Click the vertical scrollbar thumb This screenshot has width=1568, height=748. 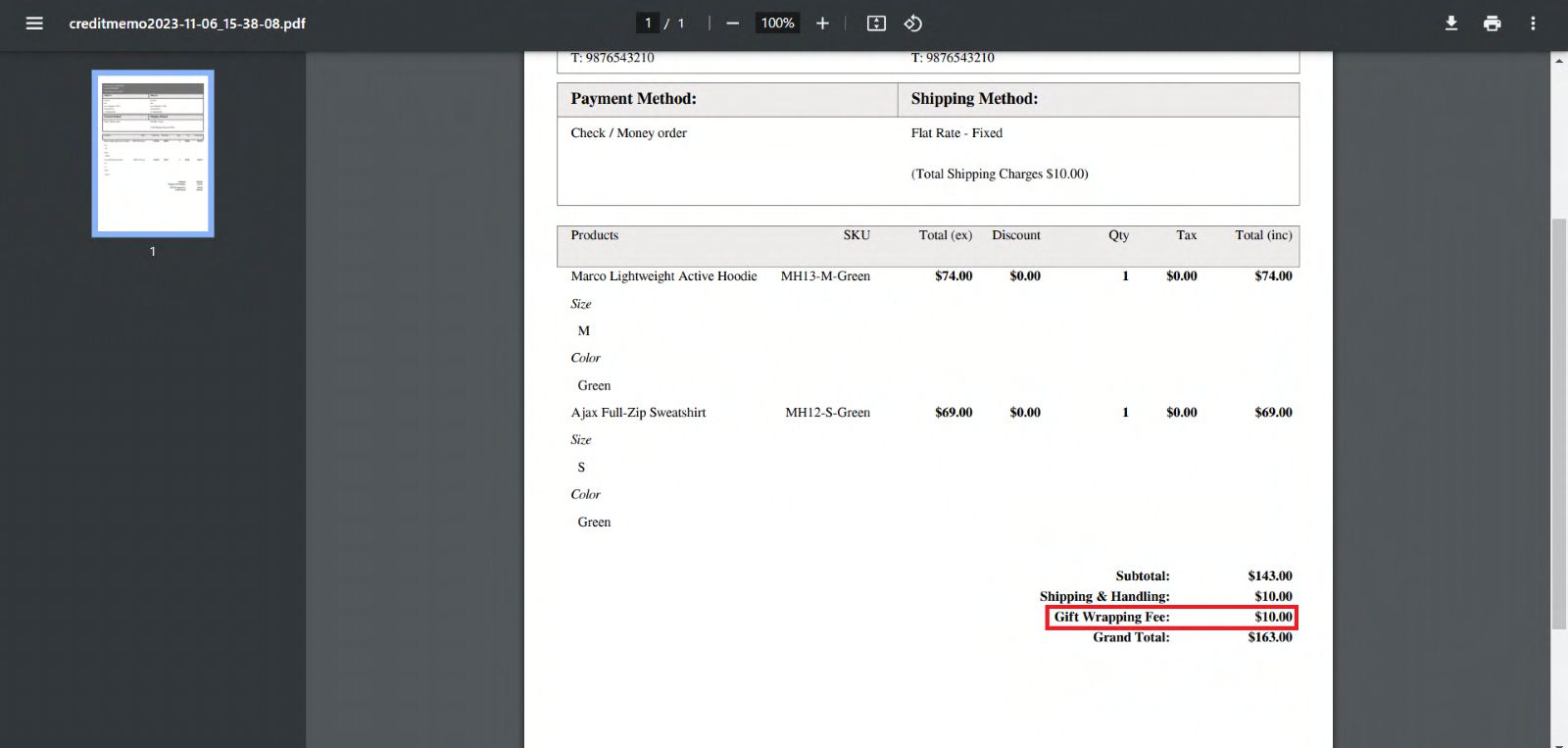point(1558,422)
